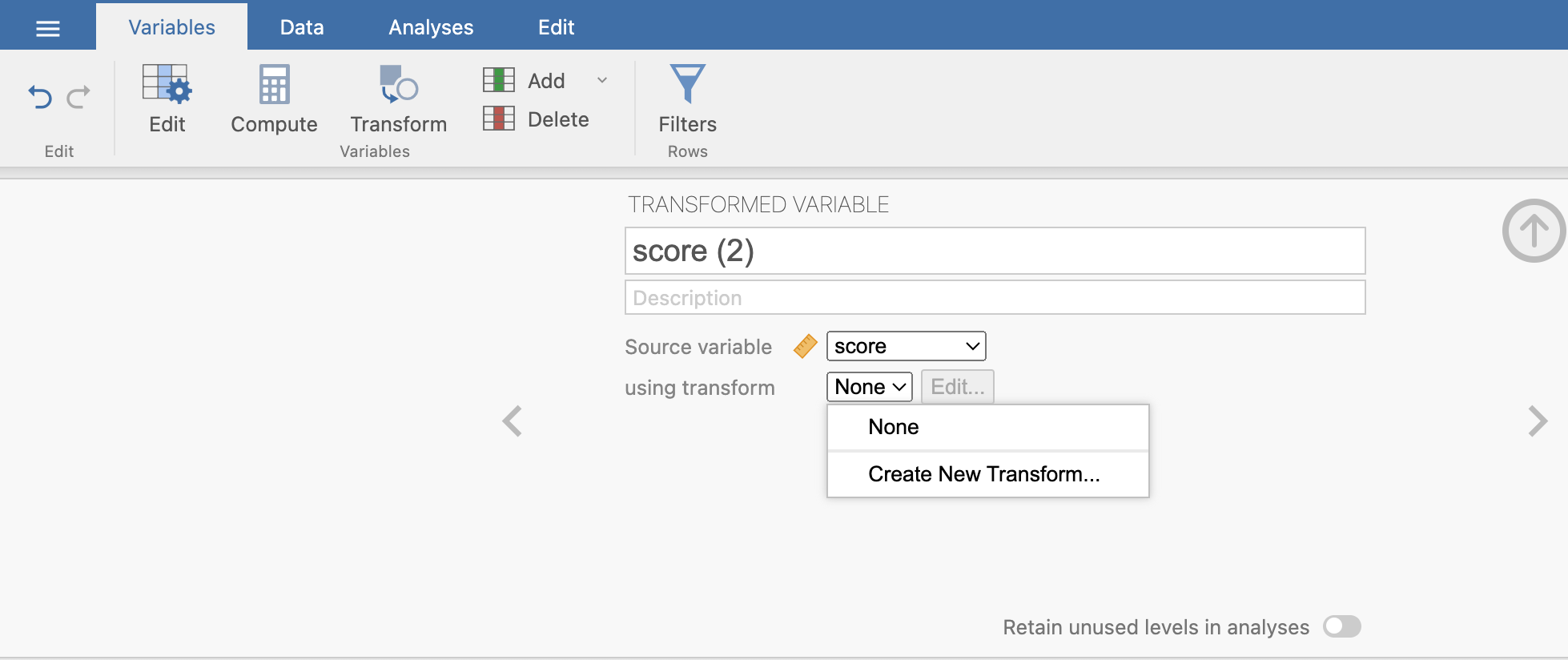Collapse the panel with the up arrow
The height and width of the screenshot is (660, 1568).
1533,231
